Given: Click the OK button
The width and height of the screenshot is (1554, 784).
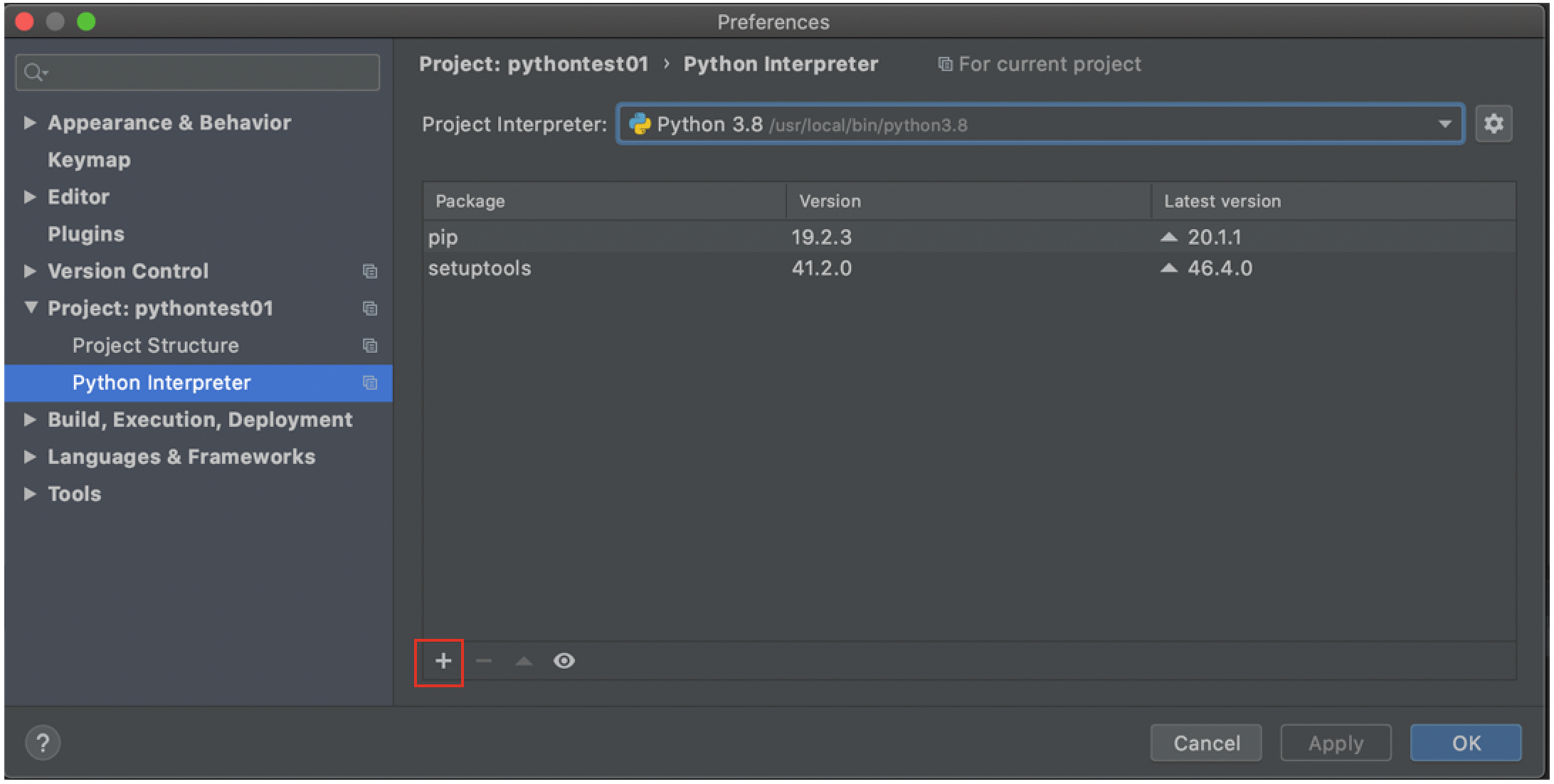Looking at the screenshot, I should (x=1466, y=743).
